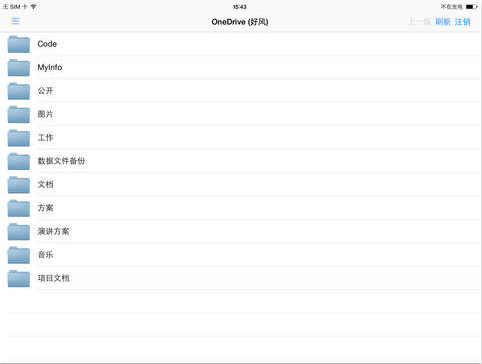
Task: Tap the battery icon in status bar
Action: click(471, 7)
